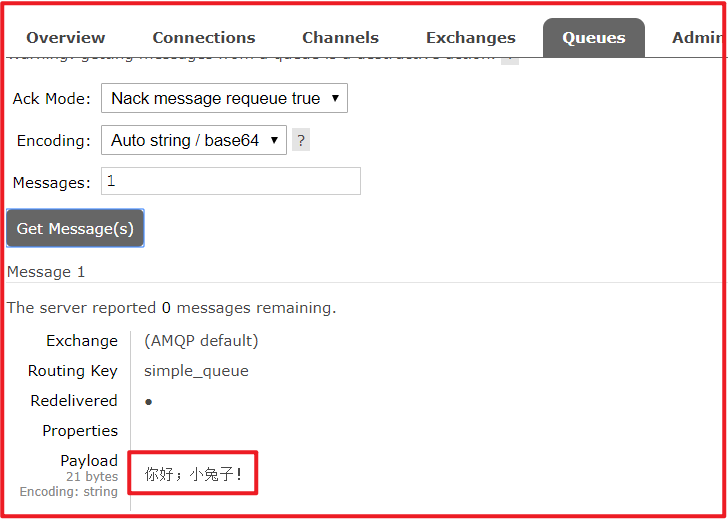
Task: Select the Exchanges tab
Action: (470, 38)
